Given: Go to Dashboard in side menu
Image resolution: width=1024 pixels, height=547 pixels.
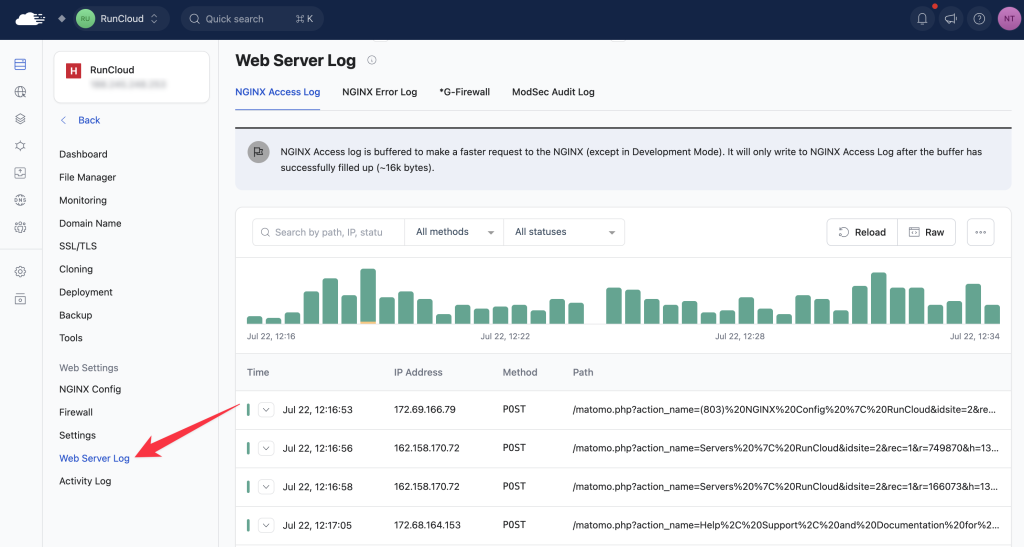Looking at the screenshot, I should click(x=83, y=154).
